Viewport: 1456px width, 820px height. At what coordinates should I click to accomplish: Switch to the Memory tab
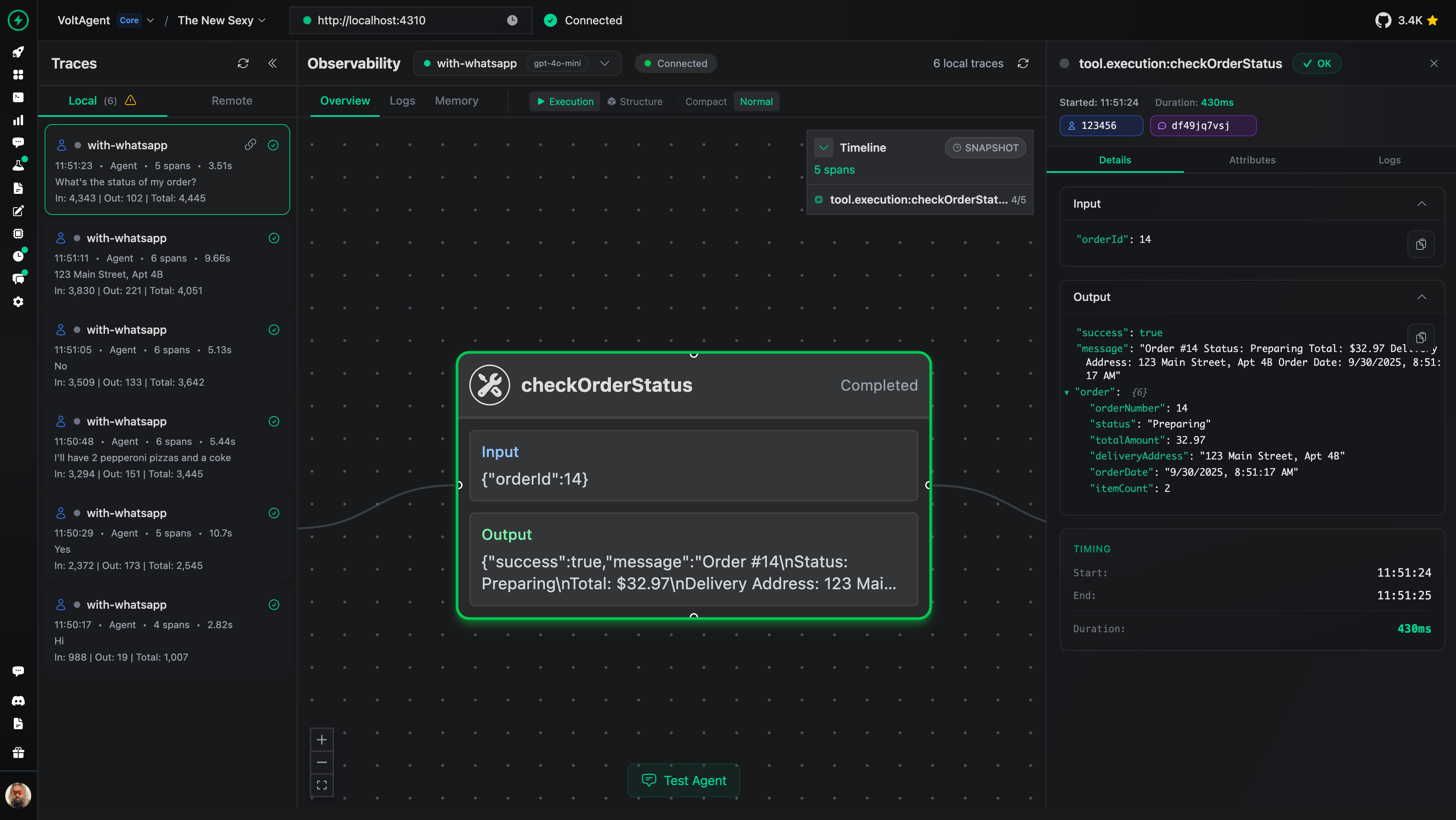[x=456, y=101]
